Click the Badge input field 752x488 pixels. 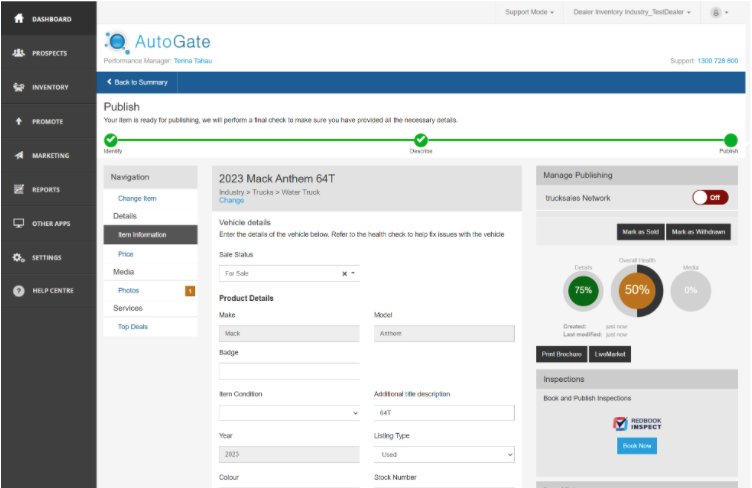(289, 371)
